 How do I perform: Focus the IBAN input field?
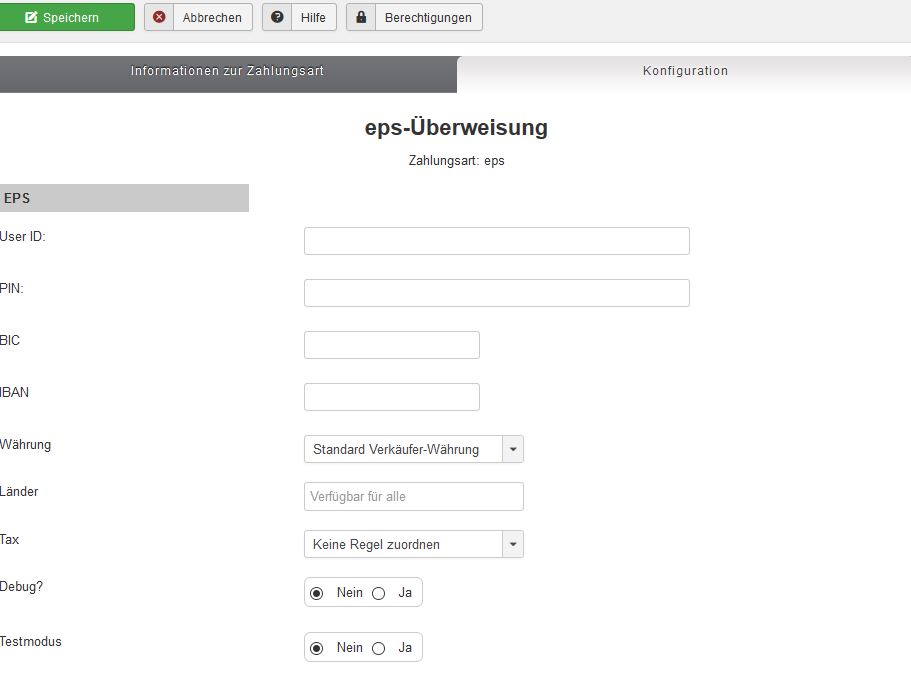coord(392,397)
